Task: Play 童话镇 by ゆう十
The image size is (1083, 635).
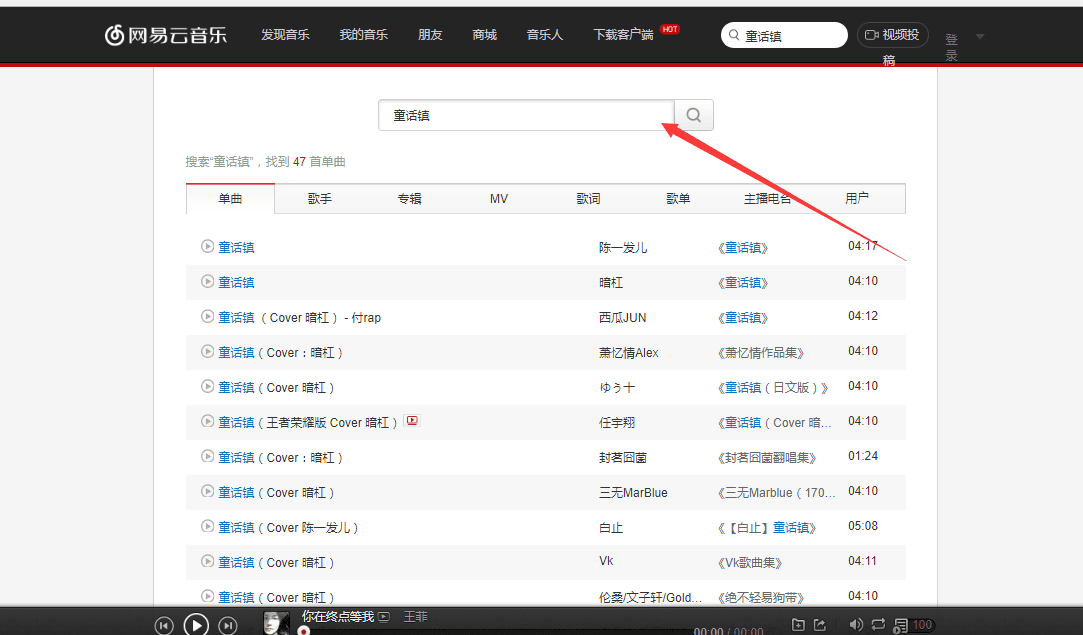Action: (x=207, y=386)
